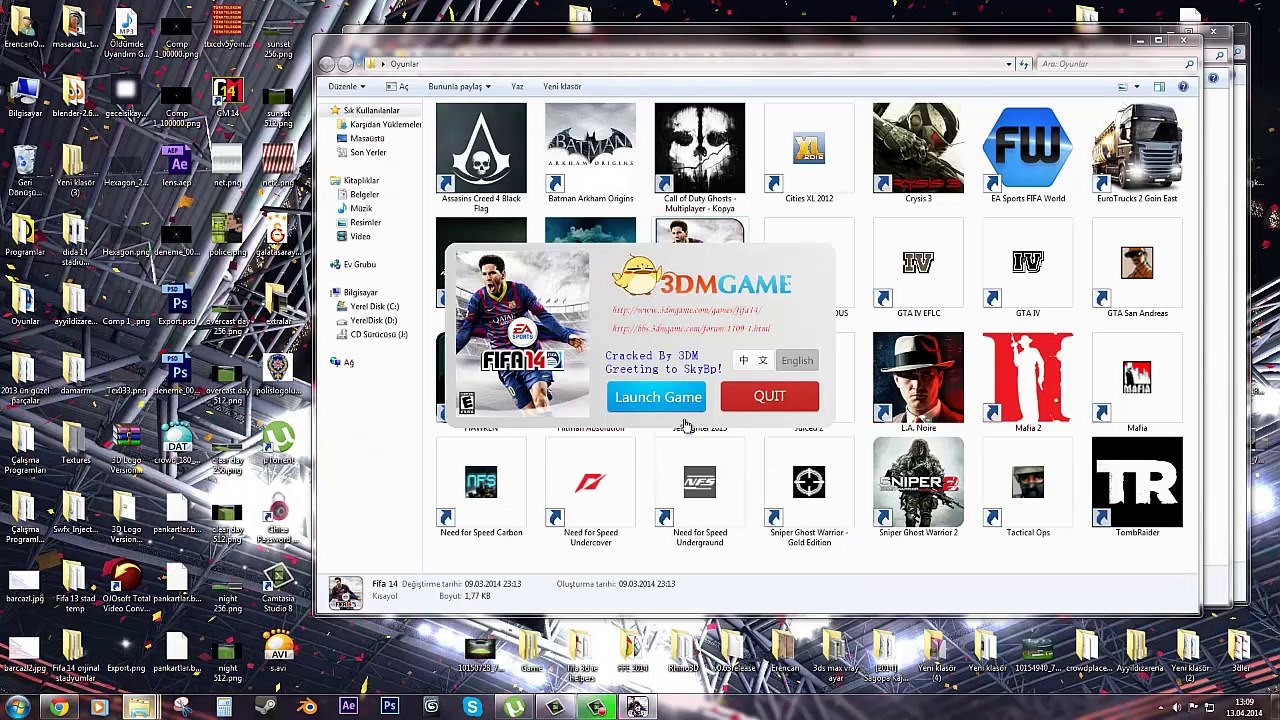This screenshot has height=720, width=1280.
Task: Open the bbs.3dmgame.com forum link
Action: [691, 328]
